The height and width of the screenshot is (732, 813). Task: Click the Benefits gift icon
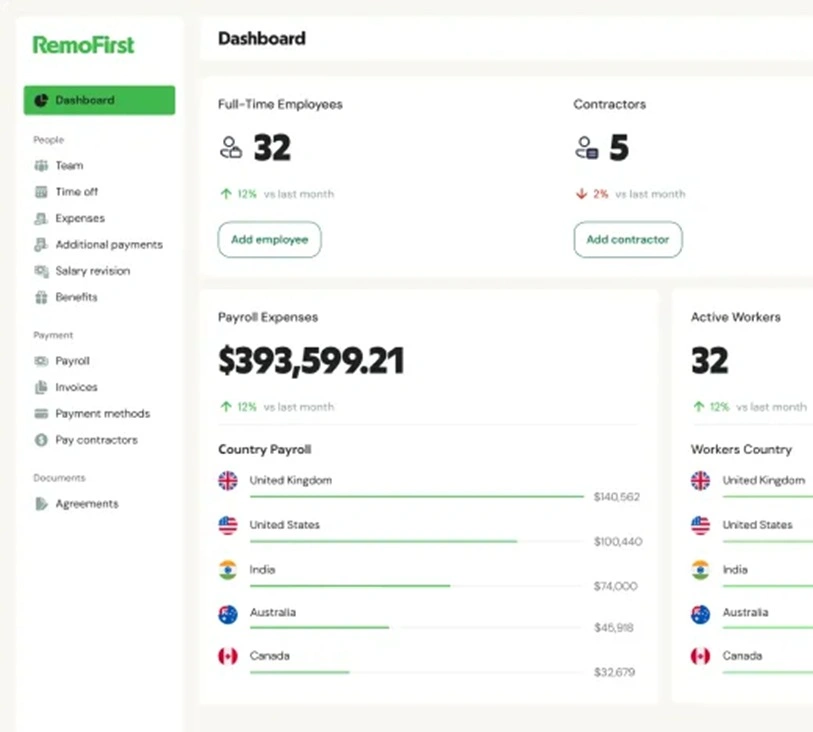(41, 297)
